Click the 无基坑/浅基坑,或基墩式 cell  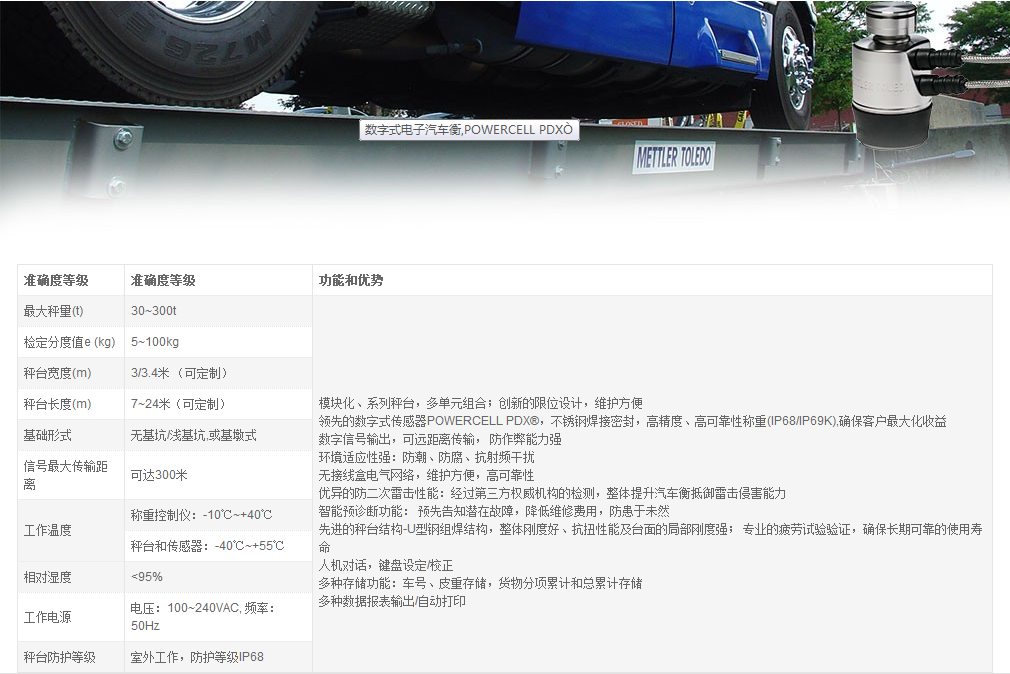click(194, 435)
